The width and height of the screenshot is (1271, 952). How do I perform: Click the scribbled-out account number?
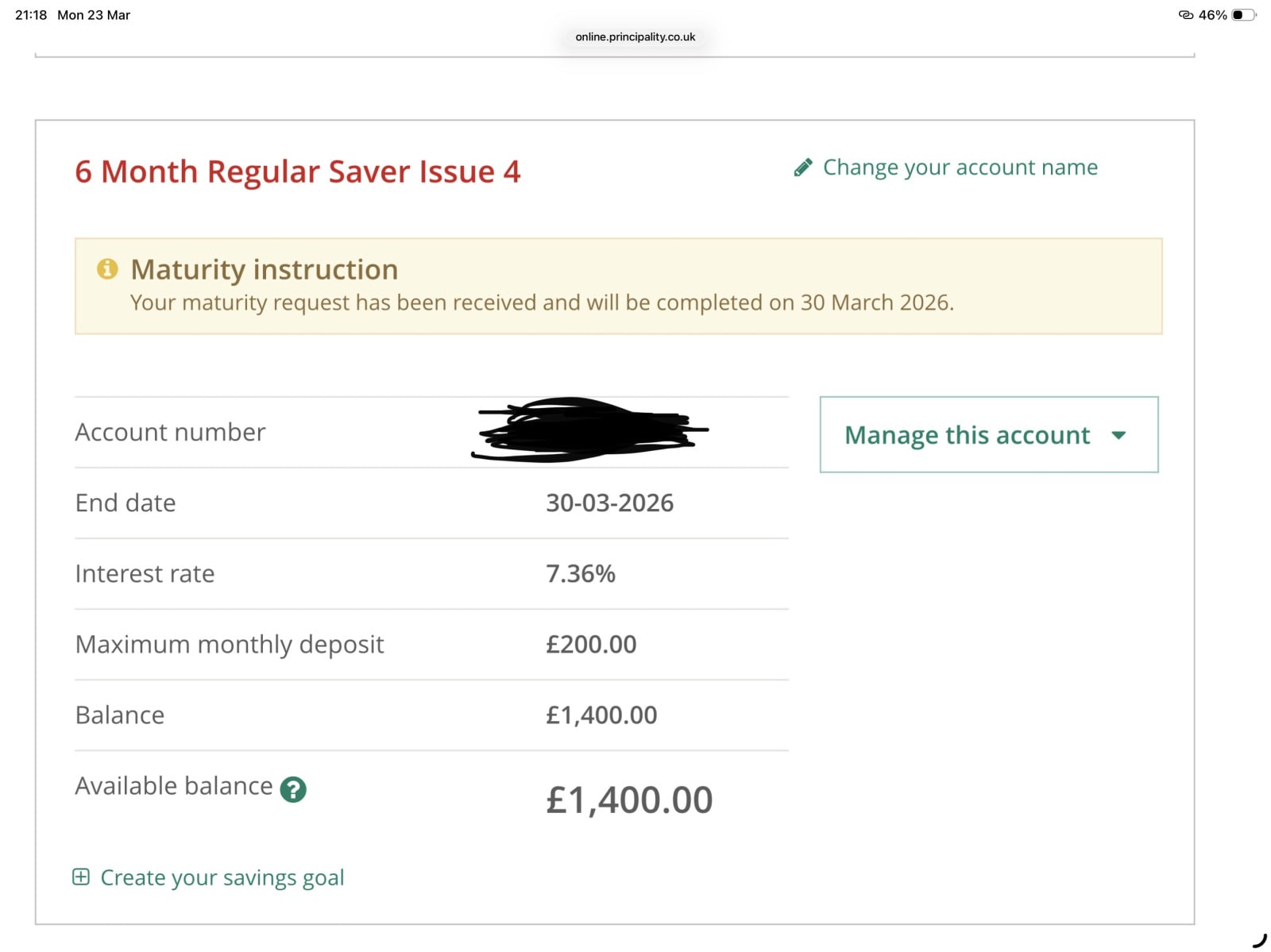tap(588, 430)
